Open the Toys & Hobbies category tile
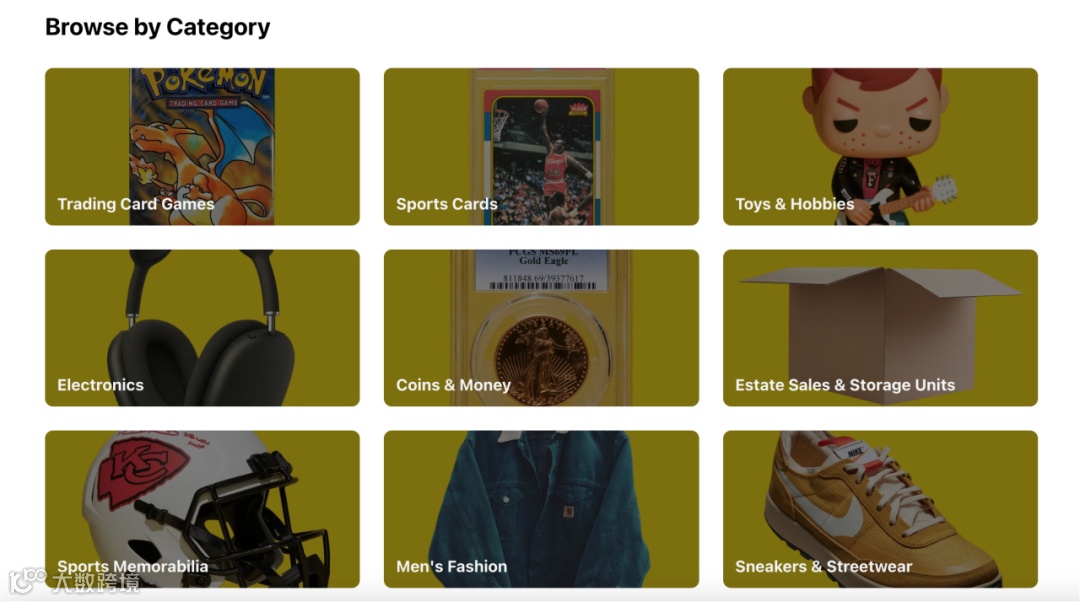Screen dimensions: 1080x602 pos(880,146)
